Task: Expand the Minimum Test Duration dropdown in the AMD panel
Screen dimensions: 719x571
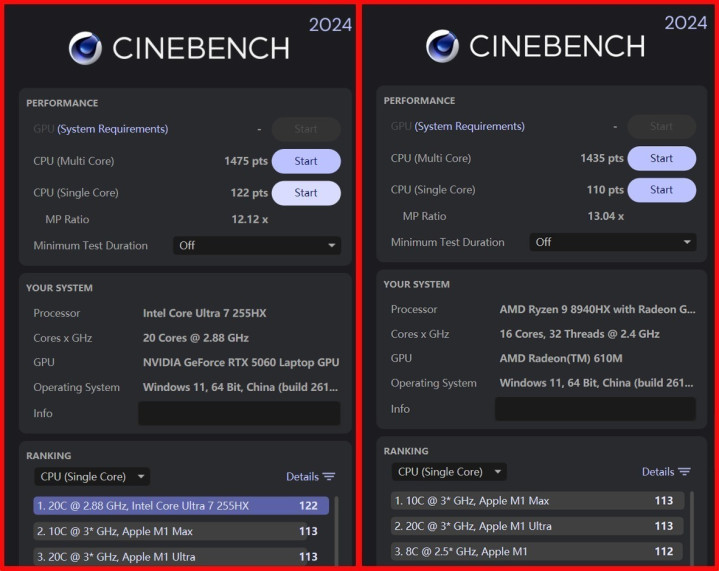Action: point(614,242)
